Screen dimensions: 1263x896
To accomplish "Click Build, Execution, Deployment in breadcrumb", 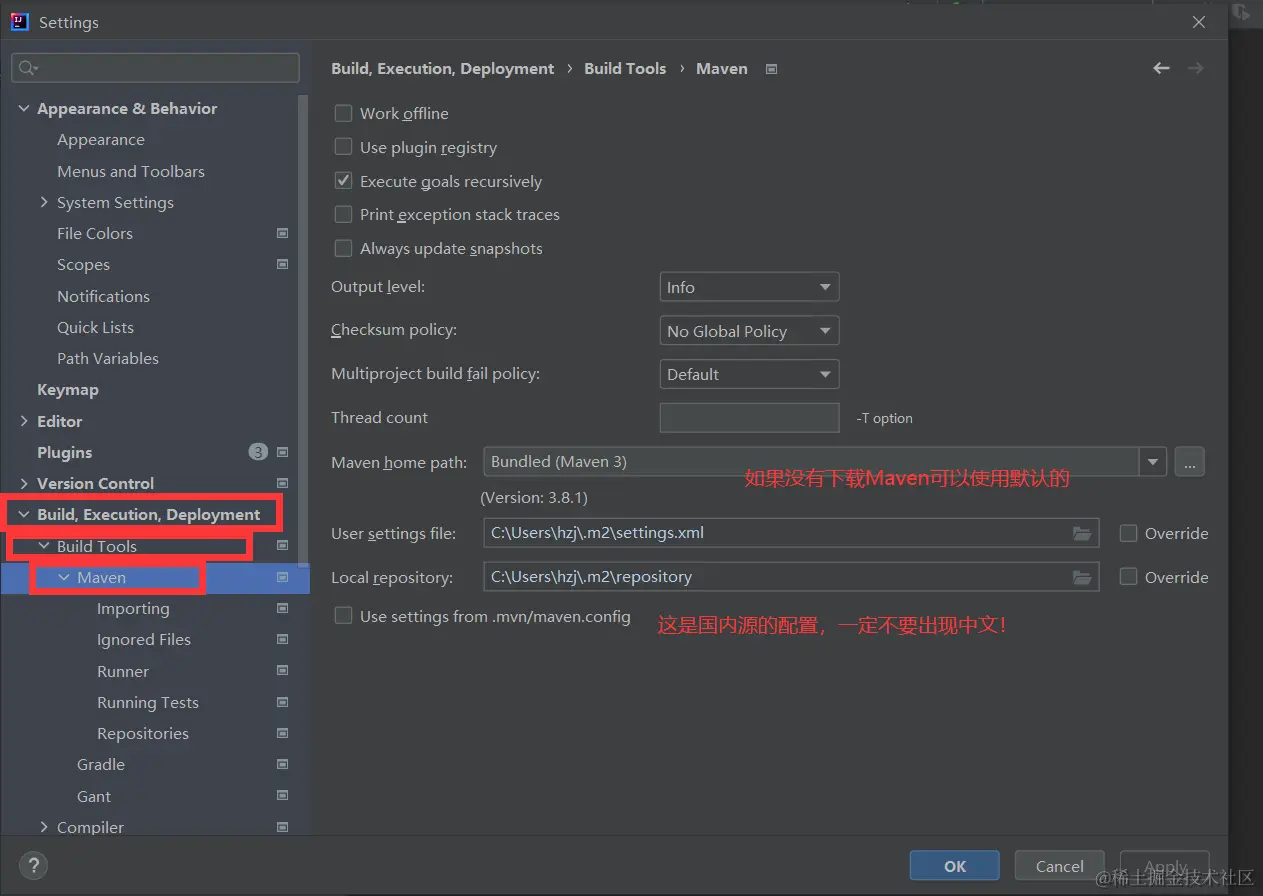I will coord(443,69).
